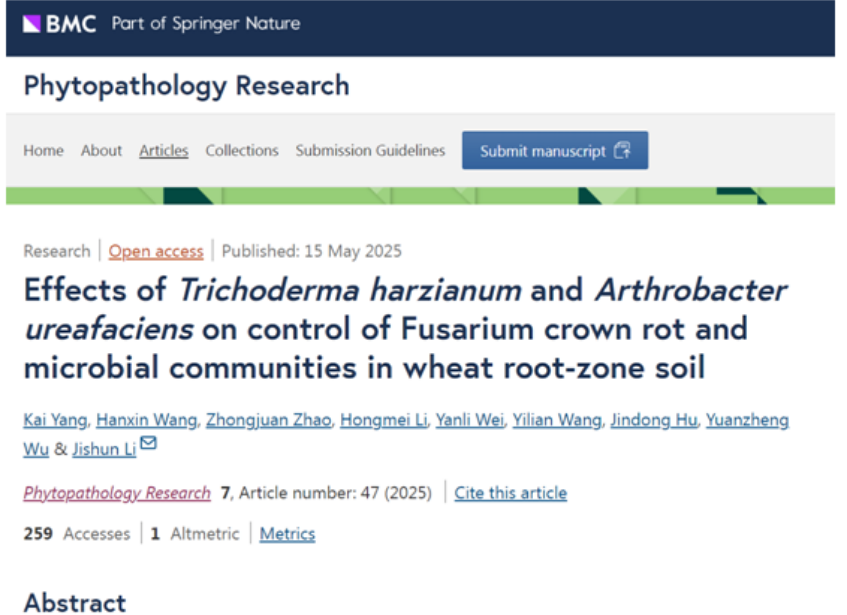Open Cite this article
This screenshot has width=847, height=615.
[x=510, y=493]
